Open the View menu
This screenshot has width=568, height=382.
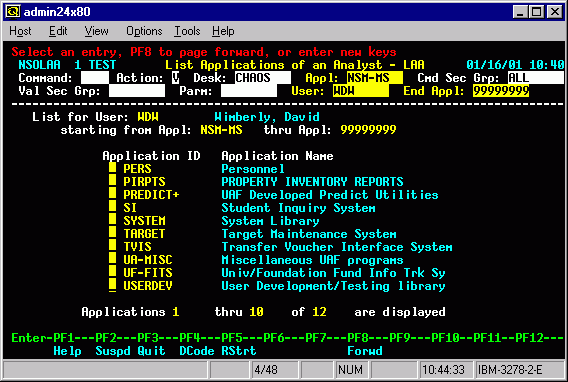point(96,31)
